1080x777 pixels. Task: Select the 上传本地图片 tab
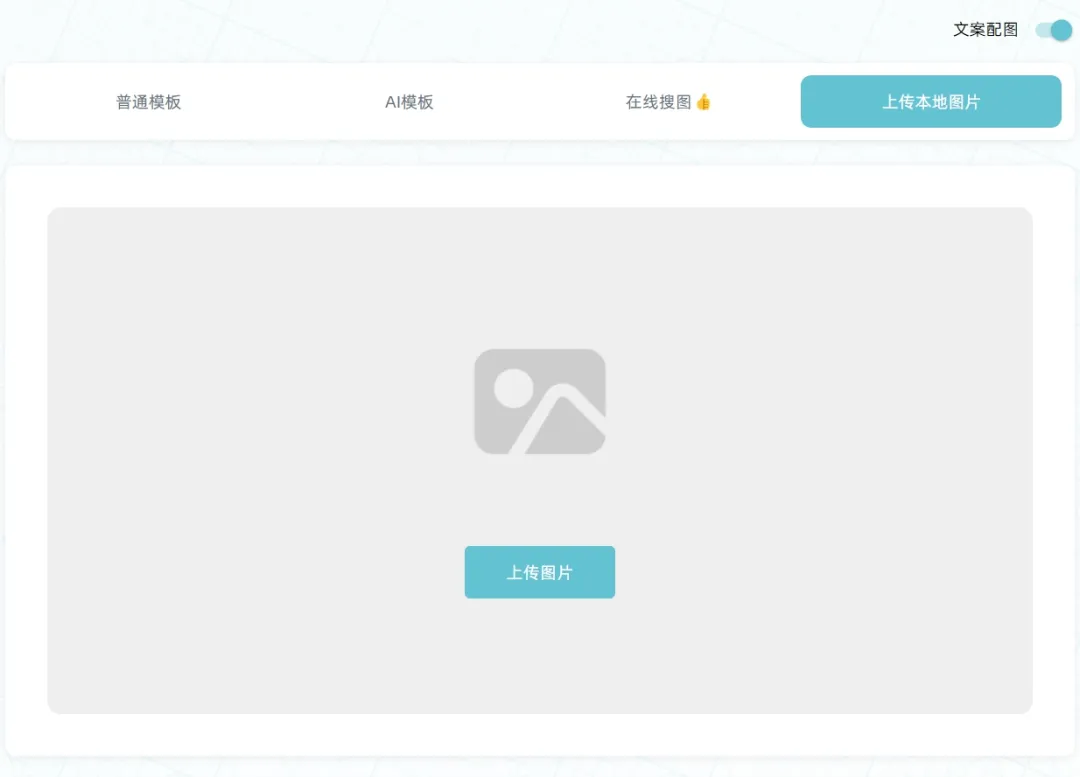[930, 102]
